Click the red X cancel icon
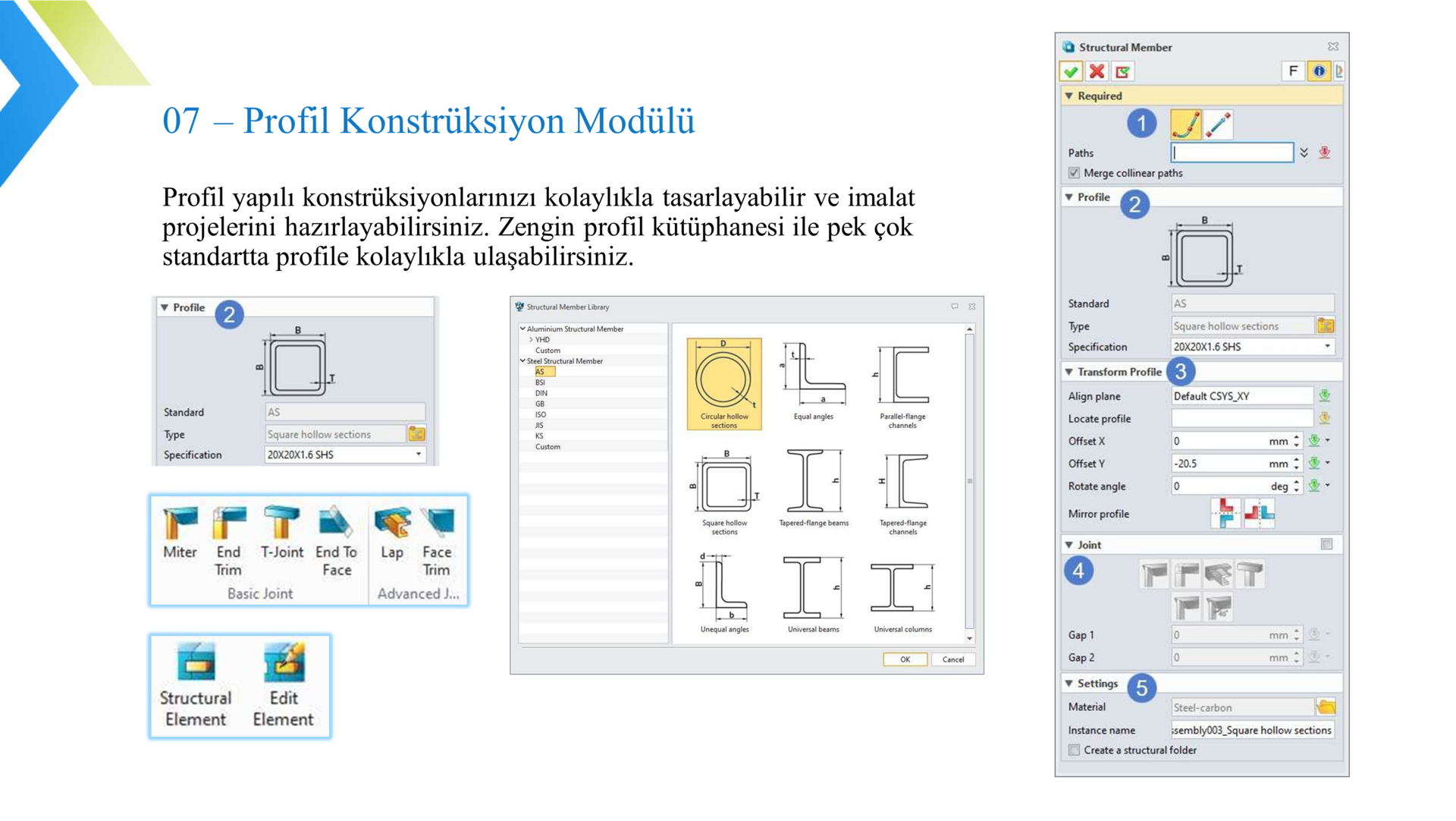 (x=1097, y=71)
